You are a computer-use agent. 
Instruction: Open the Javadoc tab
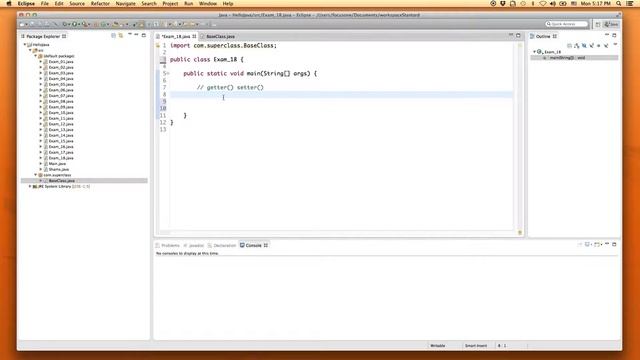coord(193,245)
